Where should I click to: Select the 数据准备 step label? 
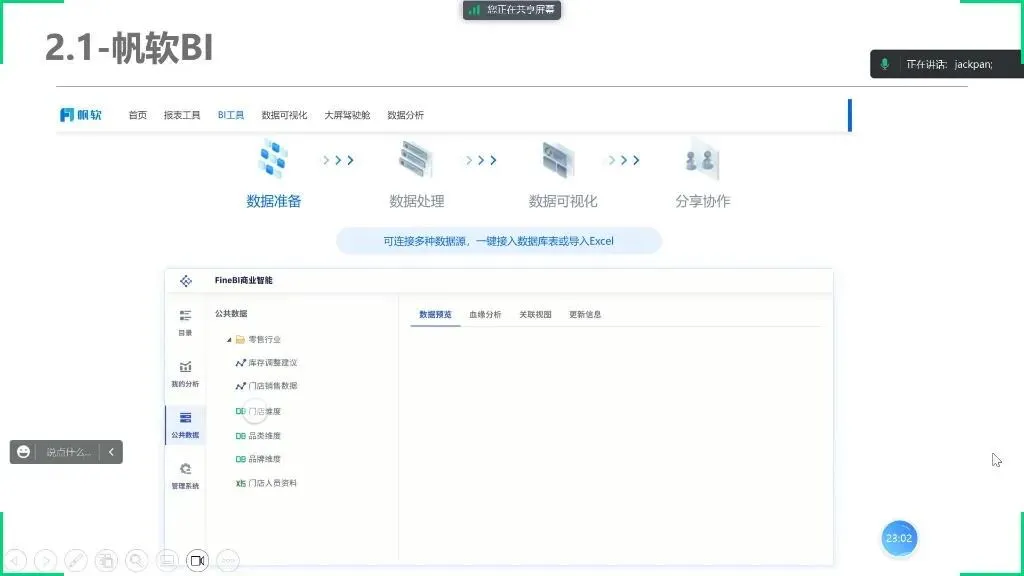tap(274, 201)
